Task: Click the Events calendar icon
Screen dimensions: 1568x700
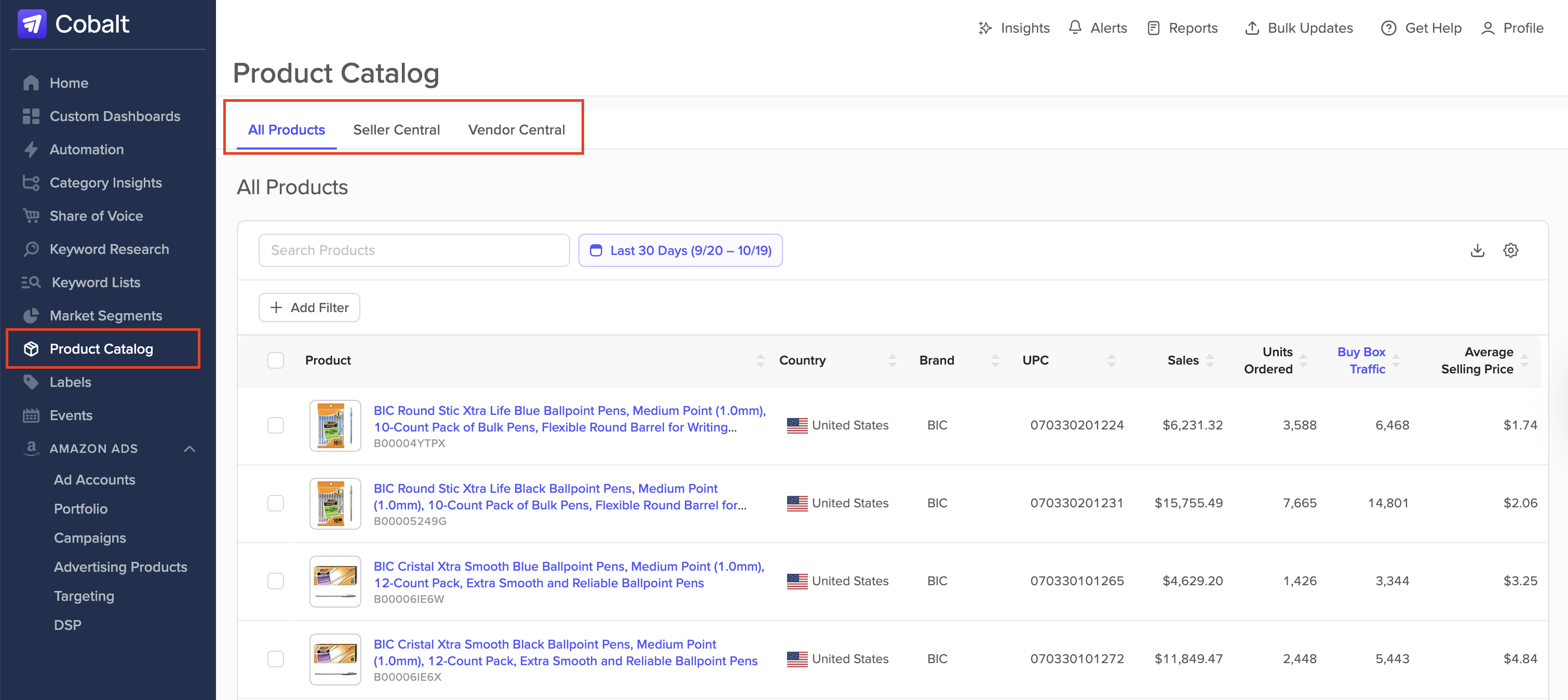Action: (x=31, y=415)
